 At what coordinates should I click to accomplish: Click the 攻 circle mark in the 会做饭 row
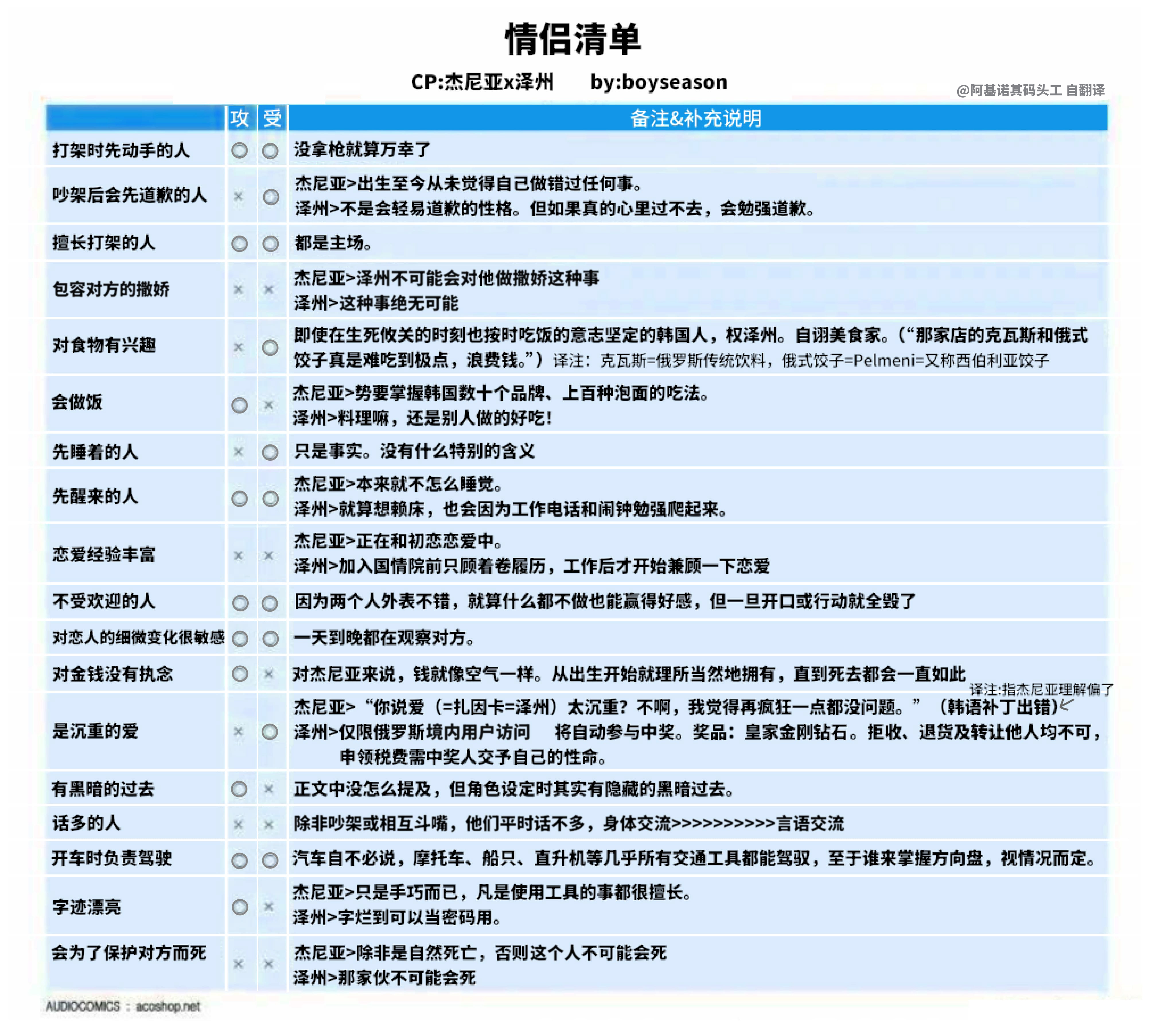(x=240, y=405)
